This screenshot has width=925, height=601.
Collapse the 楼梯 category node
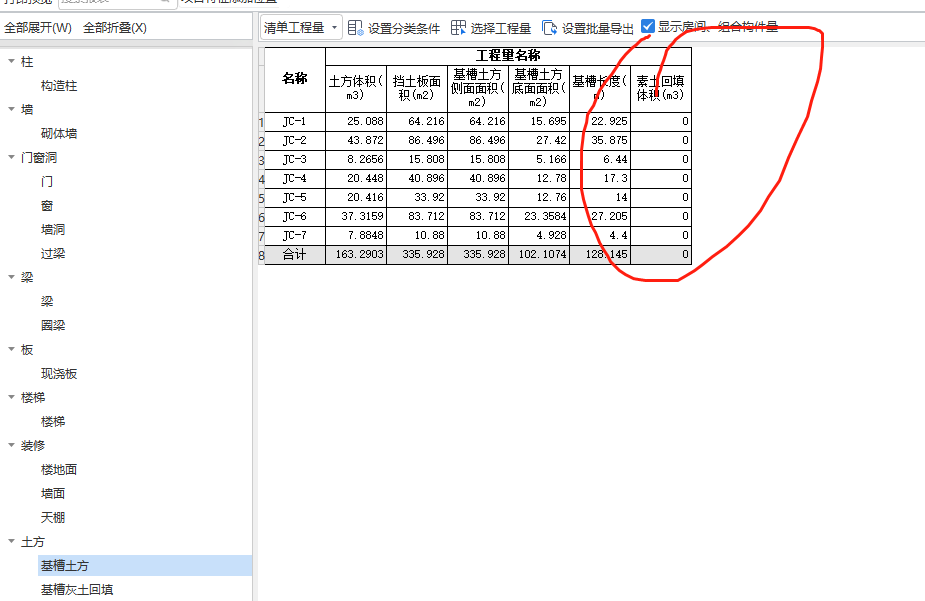[11, 398]
